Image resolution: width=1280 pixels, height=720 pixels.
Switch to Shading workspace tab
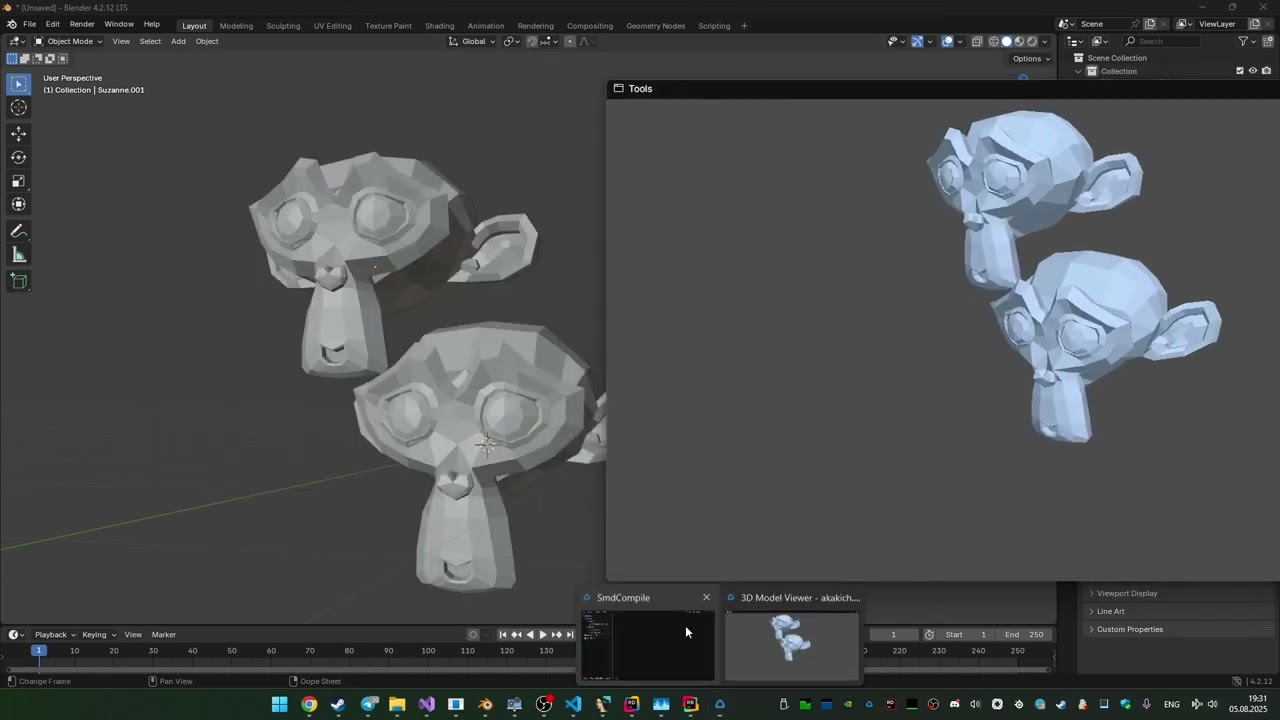[x=439, y=25]
